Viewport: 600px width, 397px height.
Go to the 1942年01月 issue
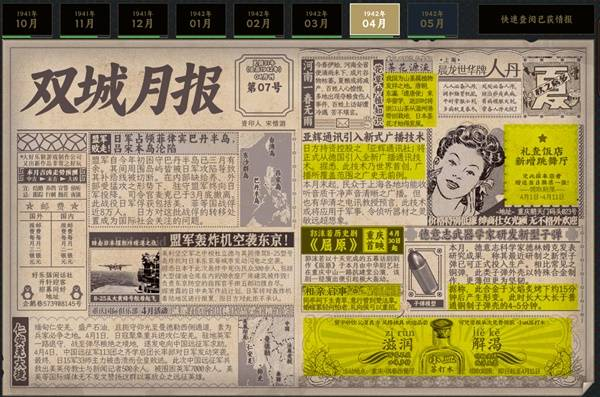(201, 20)
